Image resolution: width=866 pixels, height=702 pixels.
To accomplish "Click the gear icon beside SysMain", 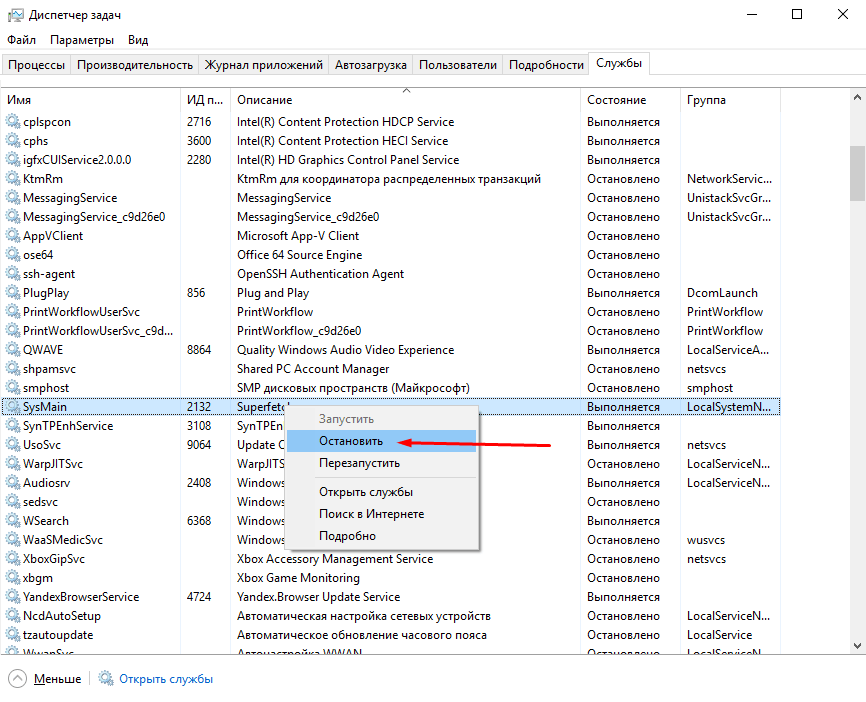I will [12, 407].
